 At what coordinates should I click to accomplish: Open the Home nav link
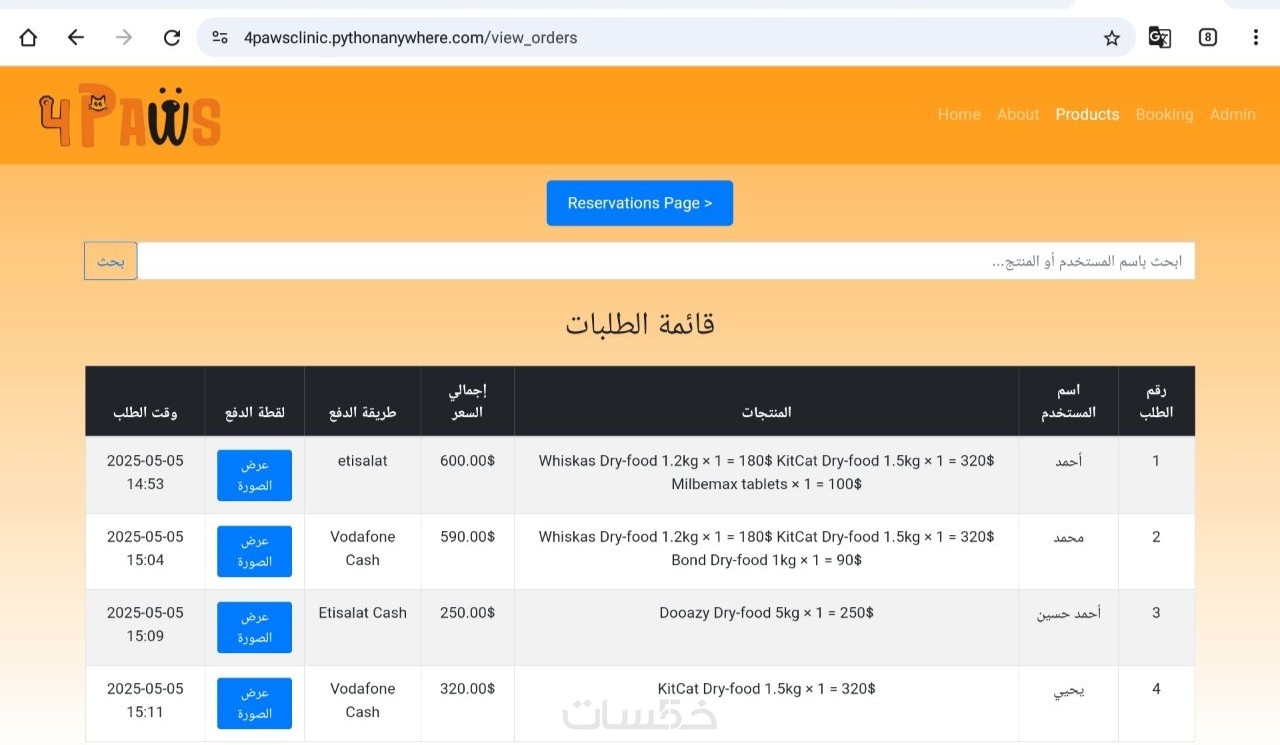(959, 115)
